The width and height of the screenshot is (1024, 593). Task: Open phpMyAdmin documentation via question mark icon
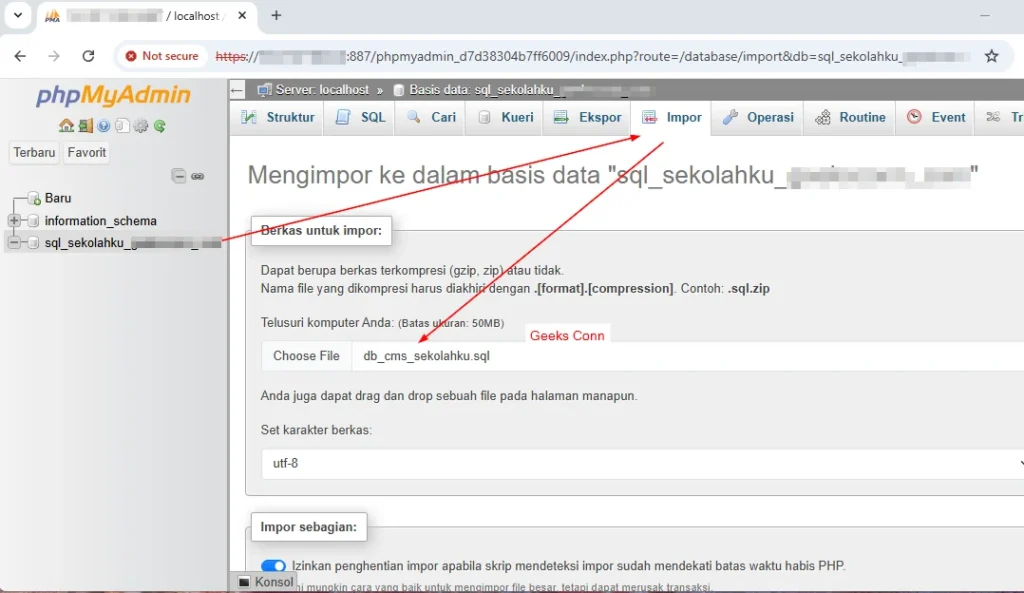coord(103,126)
